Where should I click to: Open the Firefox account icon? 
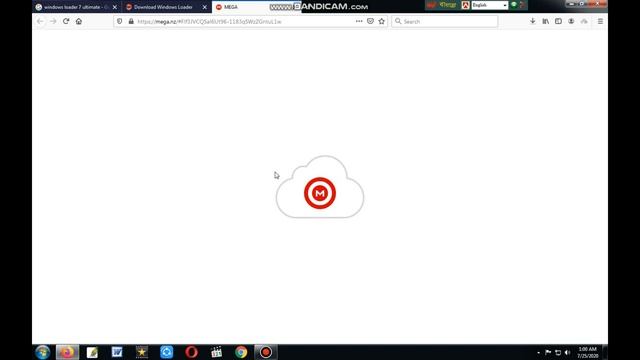571,21
